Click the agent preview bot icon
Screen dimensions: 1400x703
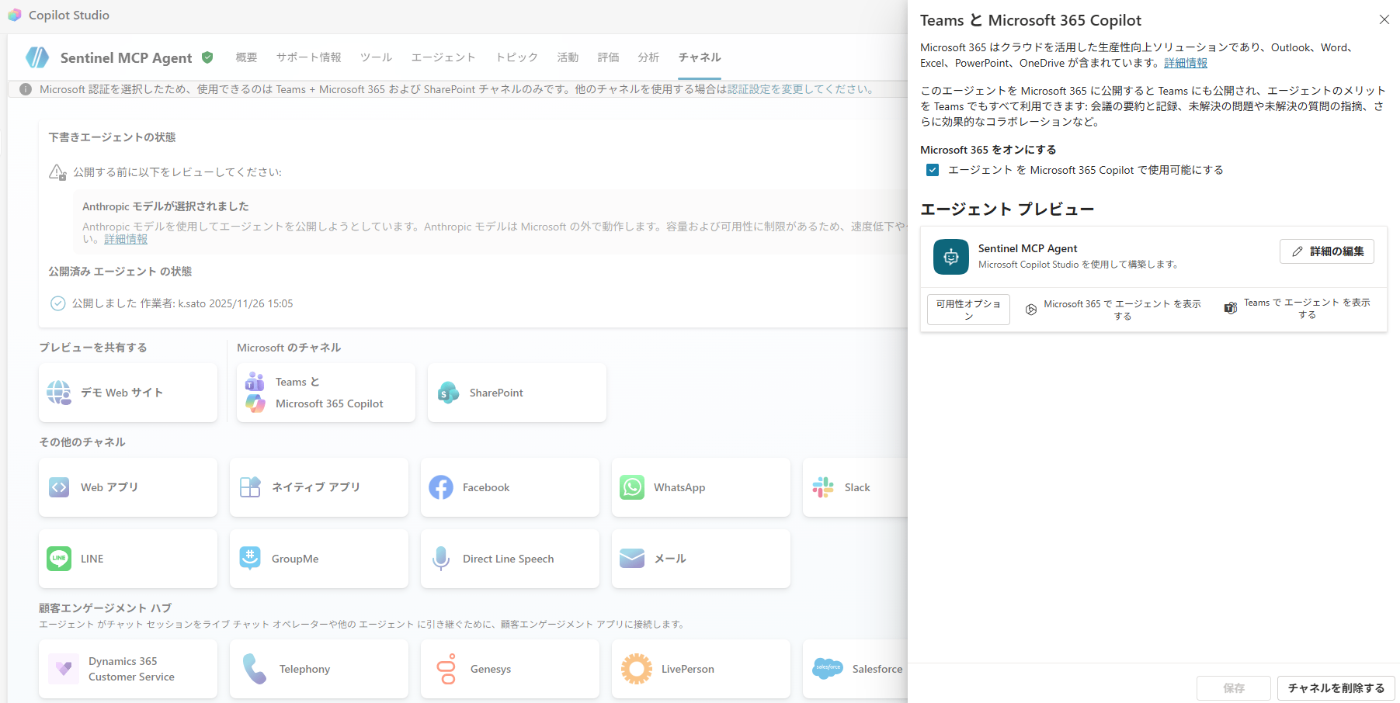tap(951, 256)
